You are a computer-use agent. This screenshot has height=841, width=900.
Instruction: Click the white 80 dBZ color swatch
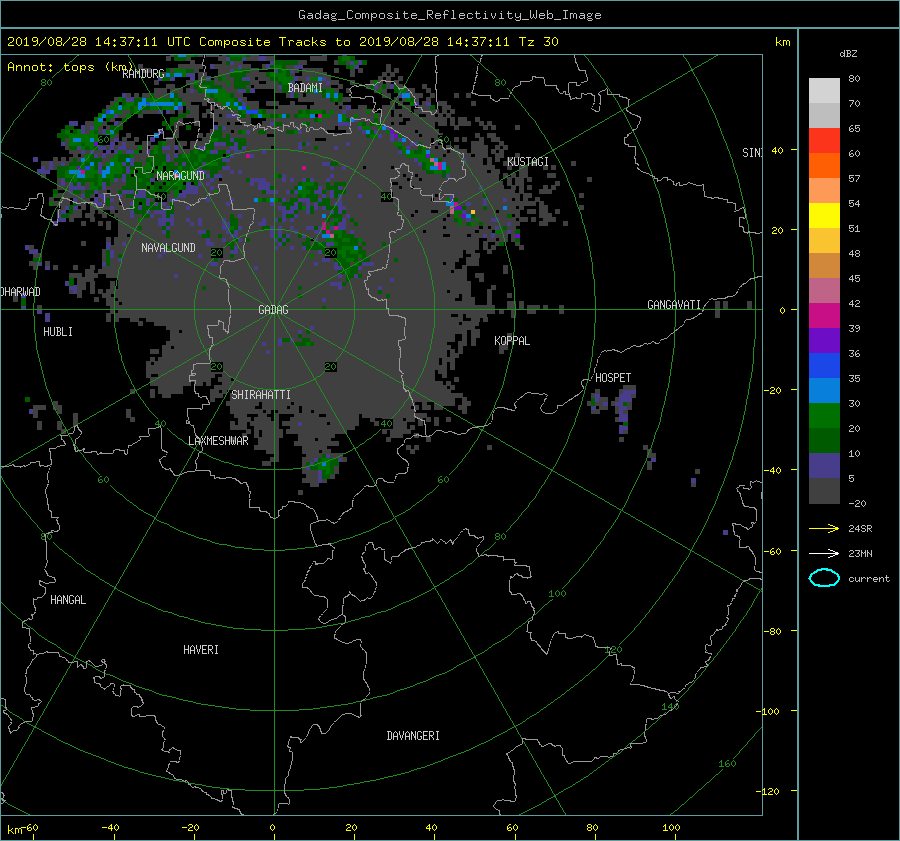(824, 90)
